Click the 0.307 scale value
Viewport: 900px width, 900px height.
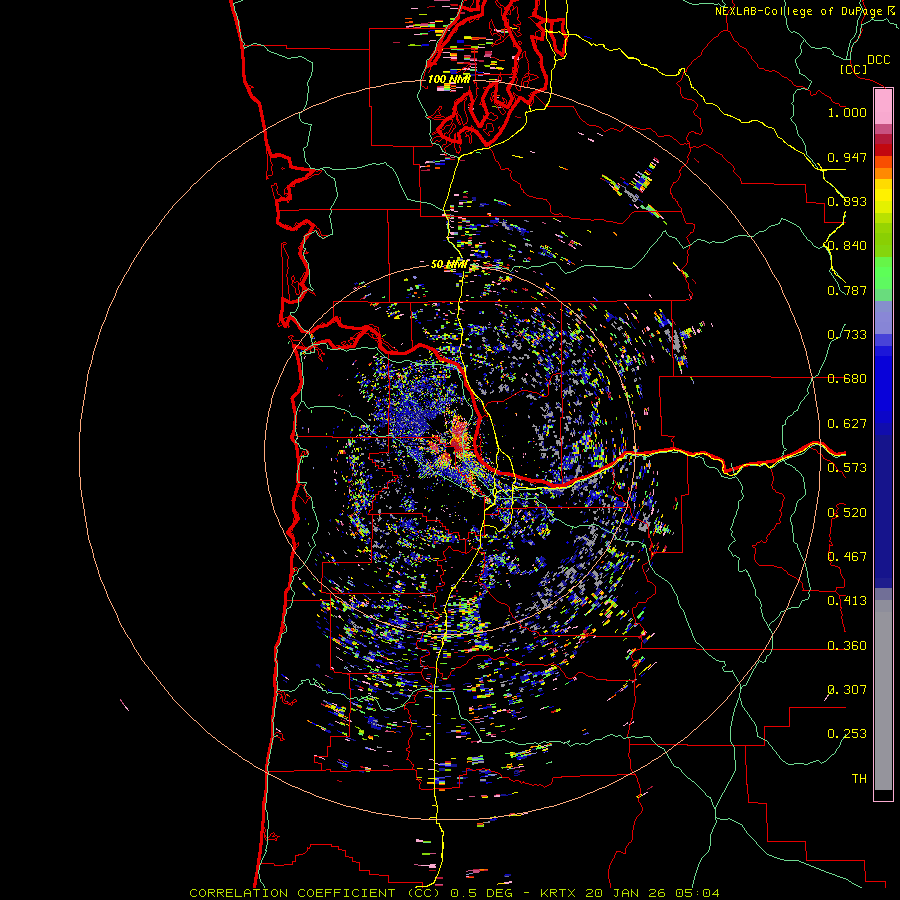pos(847,690)
